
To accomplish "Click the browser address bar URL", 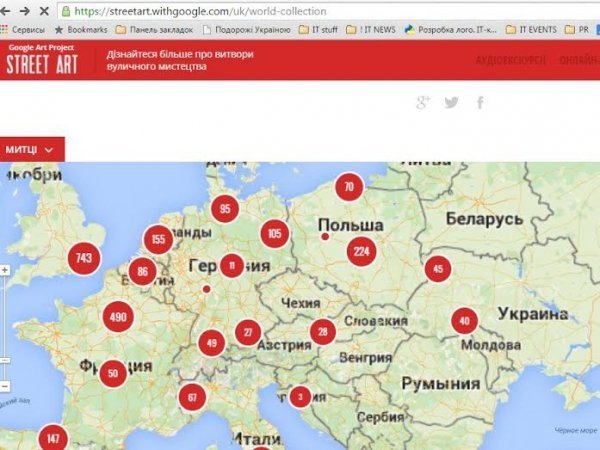I will [200, 11].
